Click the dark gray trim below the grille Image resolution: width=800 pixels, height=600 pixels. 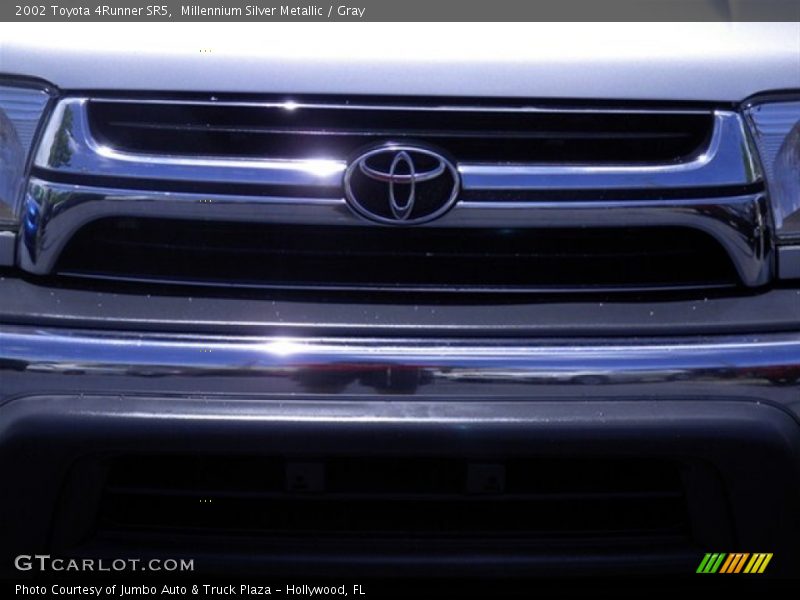[400, 312]
